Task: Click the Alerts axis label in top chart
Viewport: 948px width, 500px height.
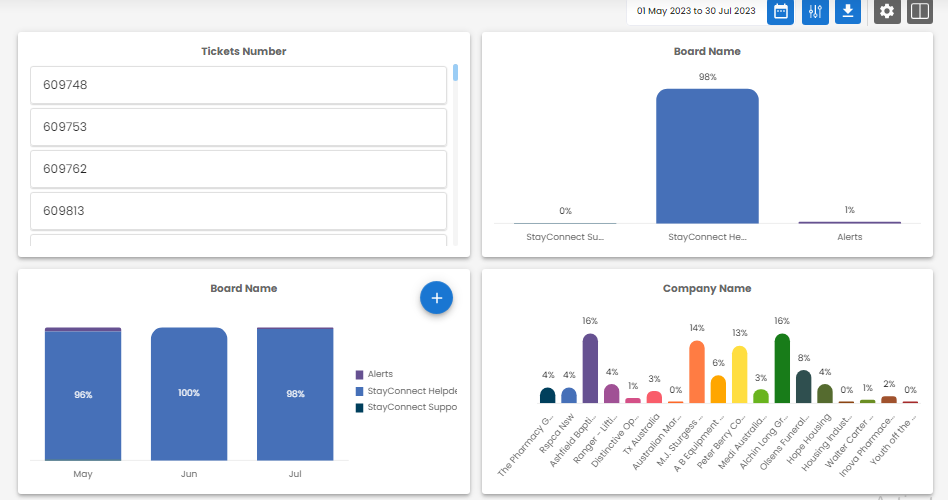Action: point(849,237)
